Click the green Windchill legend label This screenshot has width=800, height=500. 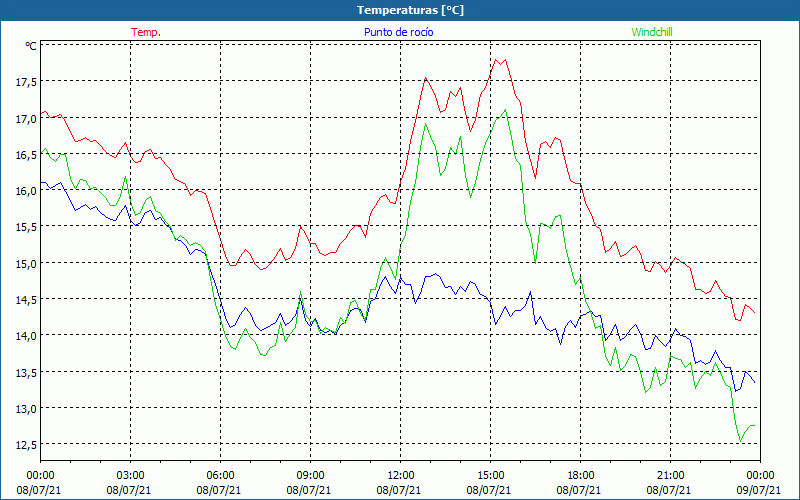coord(652,32)
